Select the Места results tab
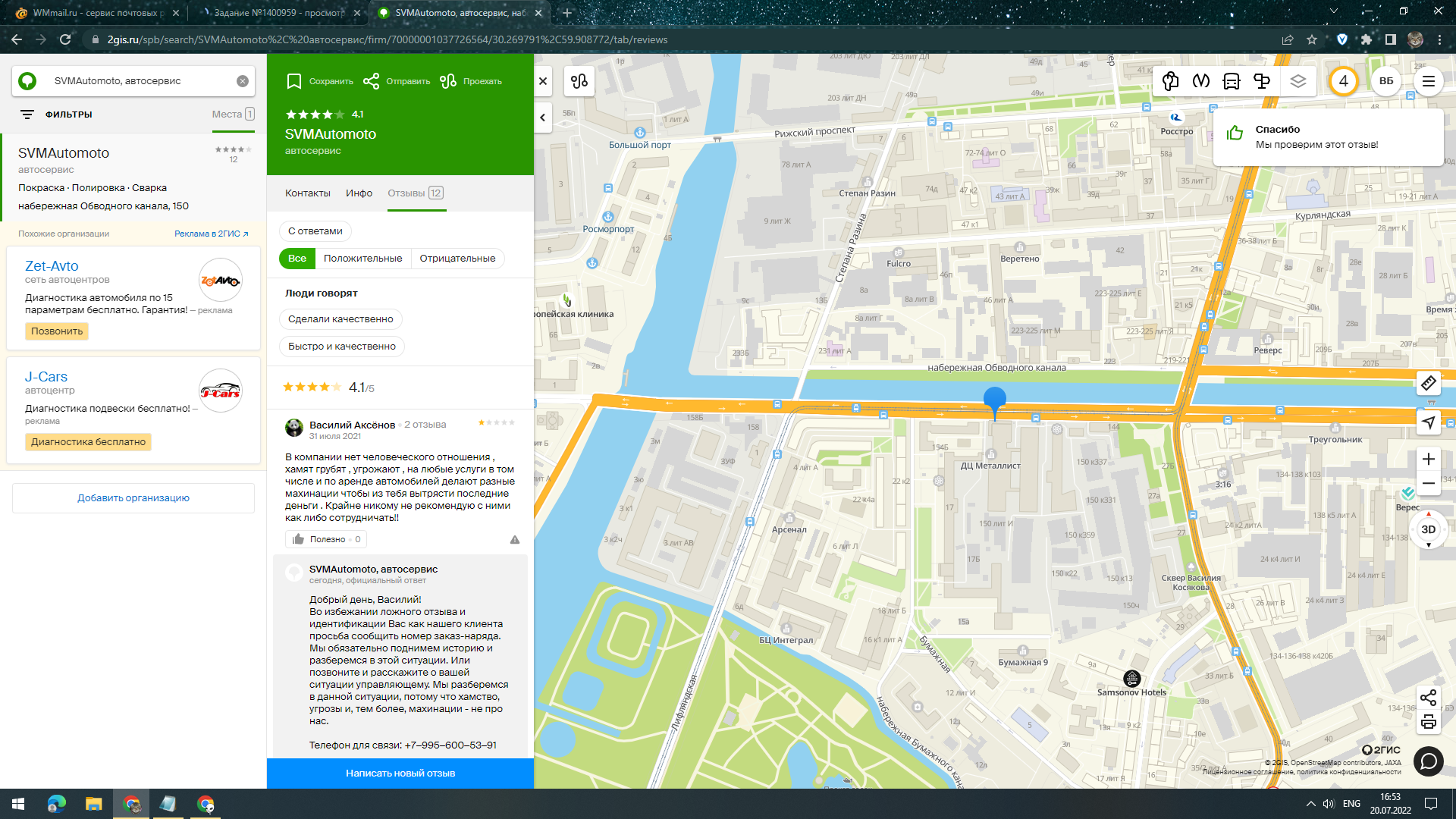 233,115
